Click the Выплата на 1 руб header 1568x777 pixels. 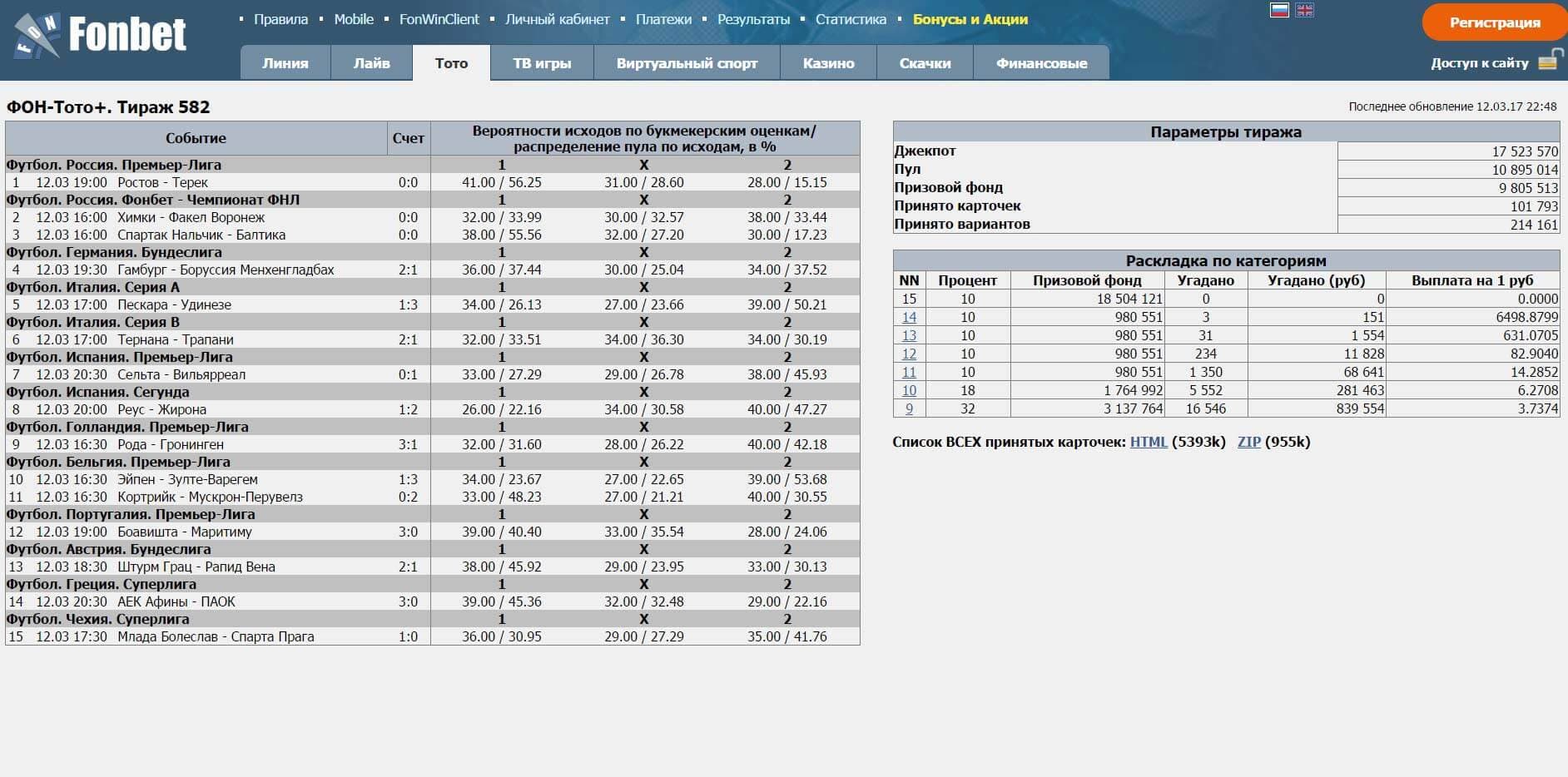1471,280
